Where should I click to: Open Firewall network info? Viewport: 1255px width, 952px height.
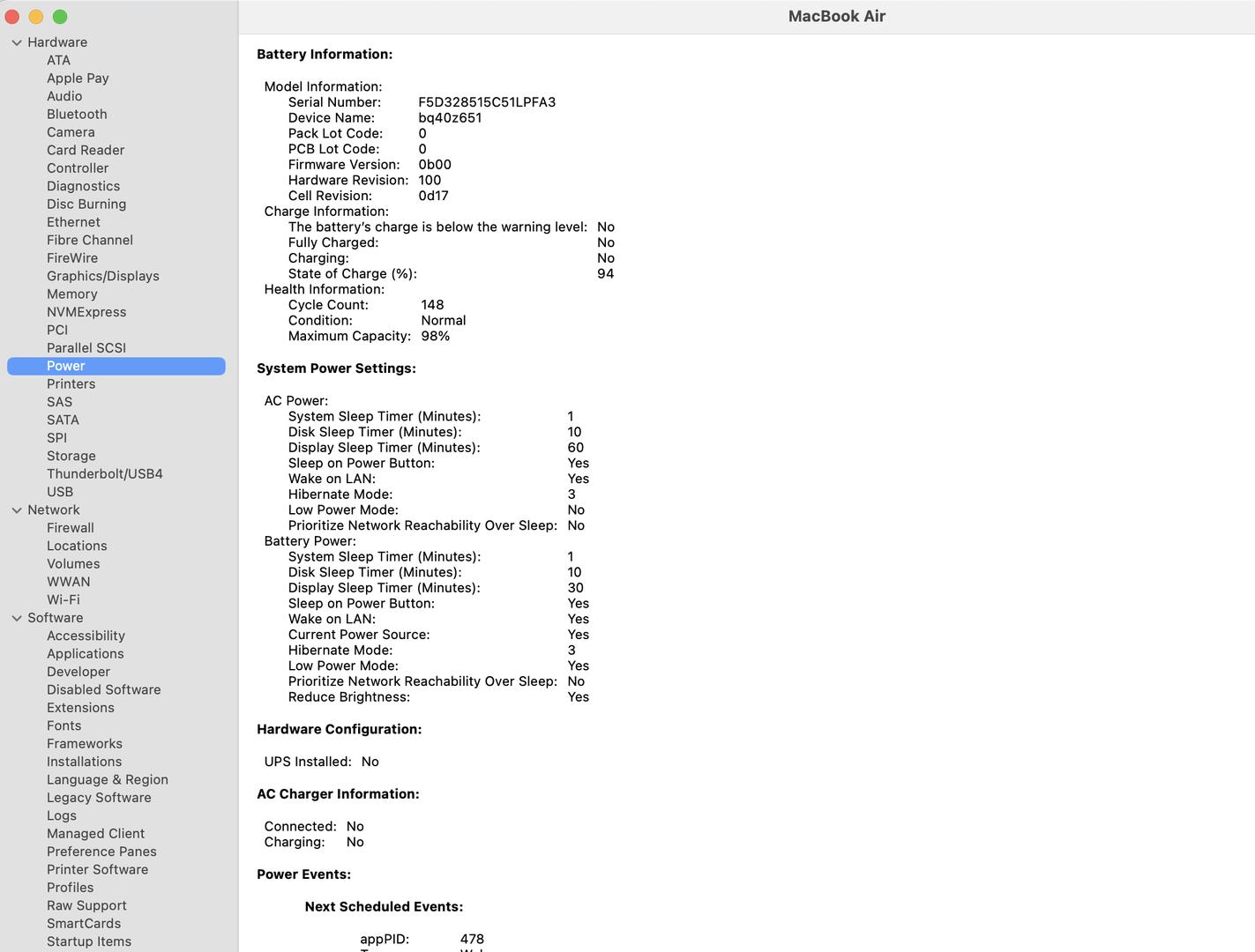[x=71, y=528]
